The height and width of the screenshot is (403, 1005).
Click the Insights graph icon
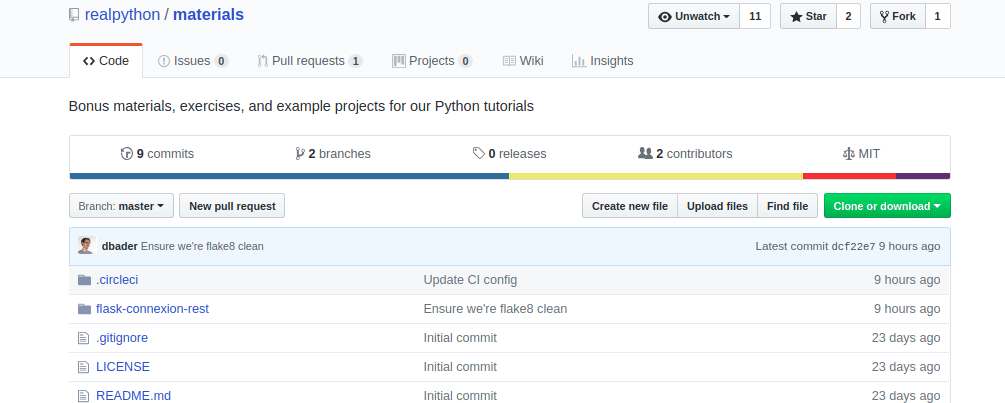coord(579,61)
